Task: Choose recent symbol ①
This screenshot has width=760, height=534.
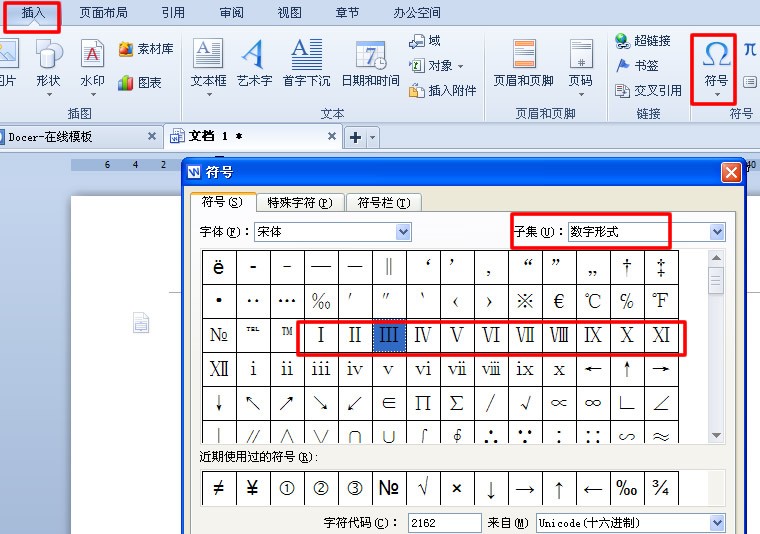Action: pos(287,488)
